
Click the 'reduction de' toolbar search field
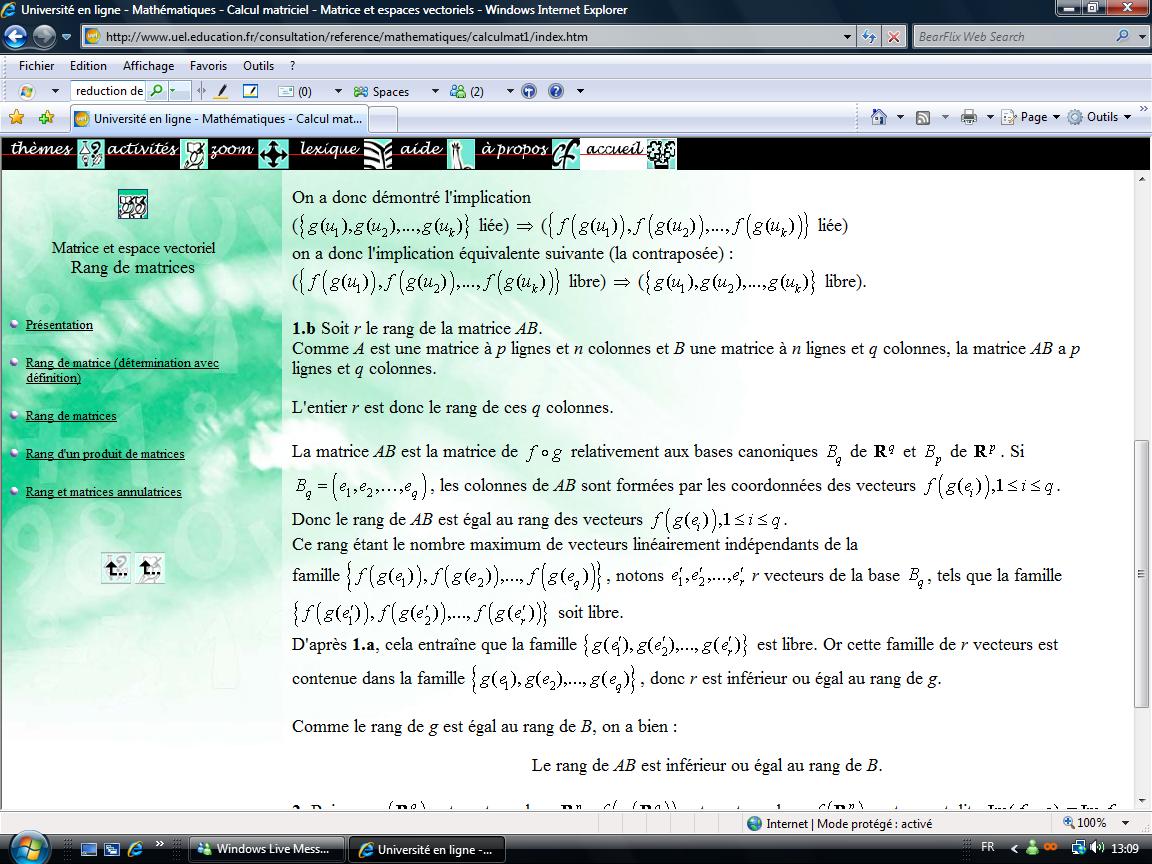pyautogui.click(x=109, y=91)
